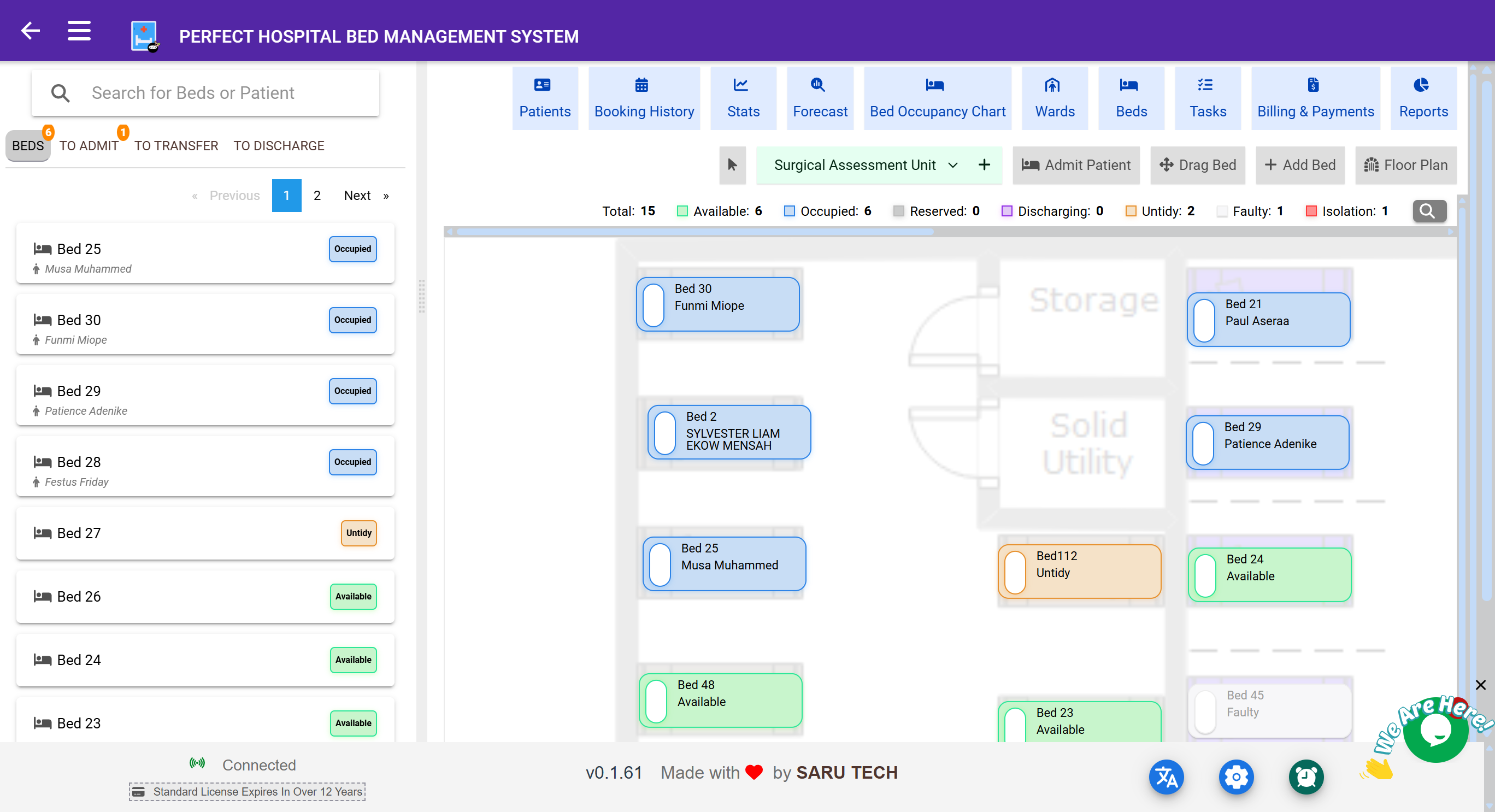Select Bed 2 Sylvester Liam on floor plan
The height and width of the screenshot is (812, 1495).
click(x=729, y=432)
